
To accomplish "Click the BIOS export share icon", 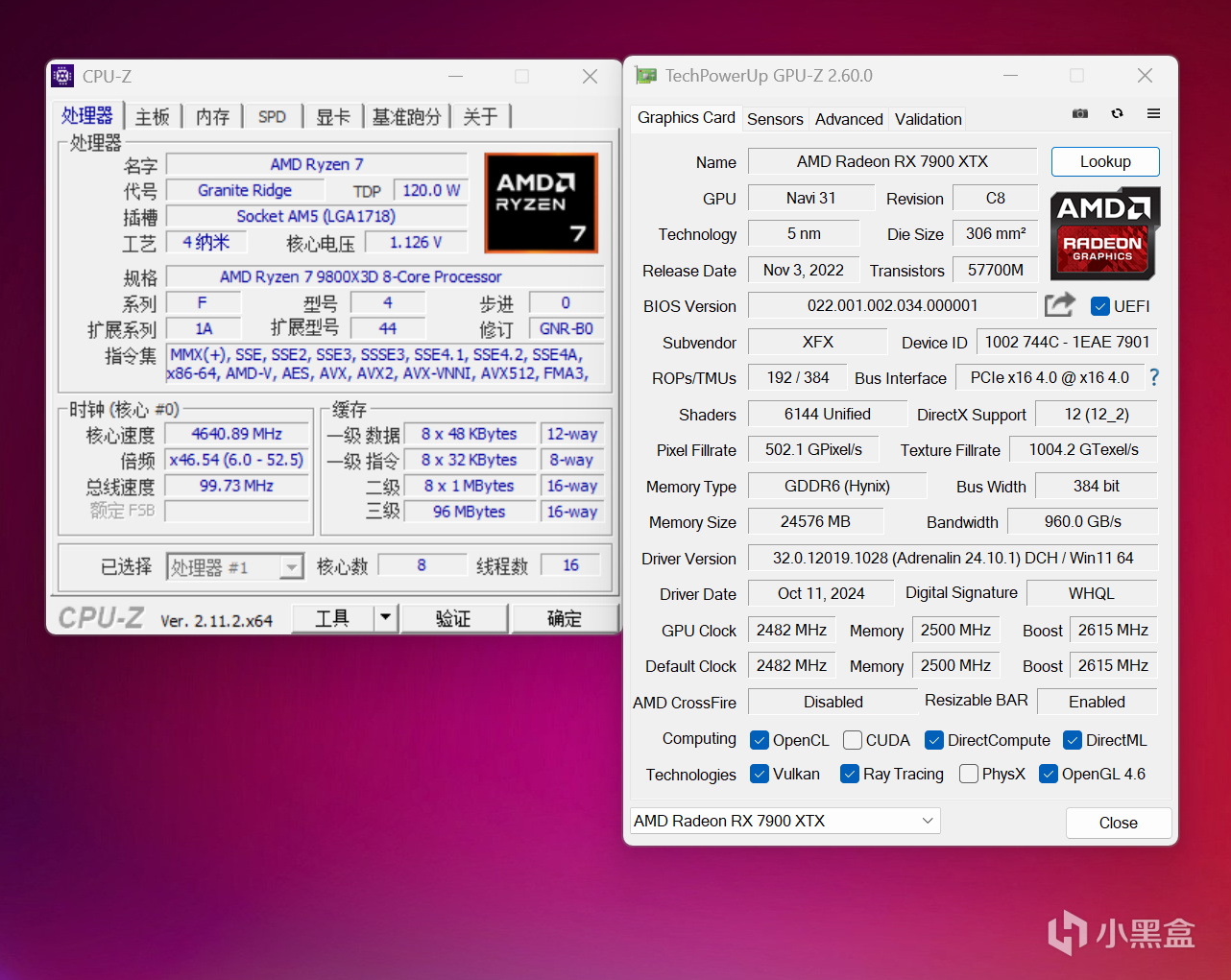I will pos(1059,305).
